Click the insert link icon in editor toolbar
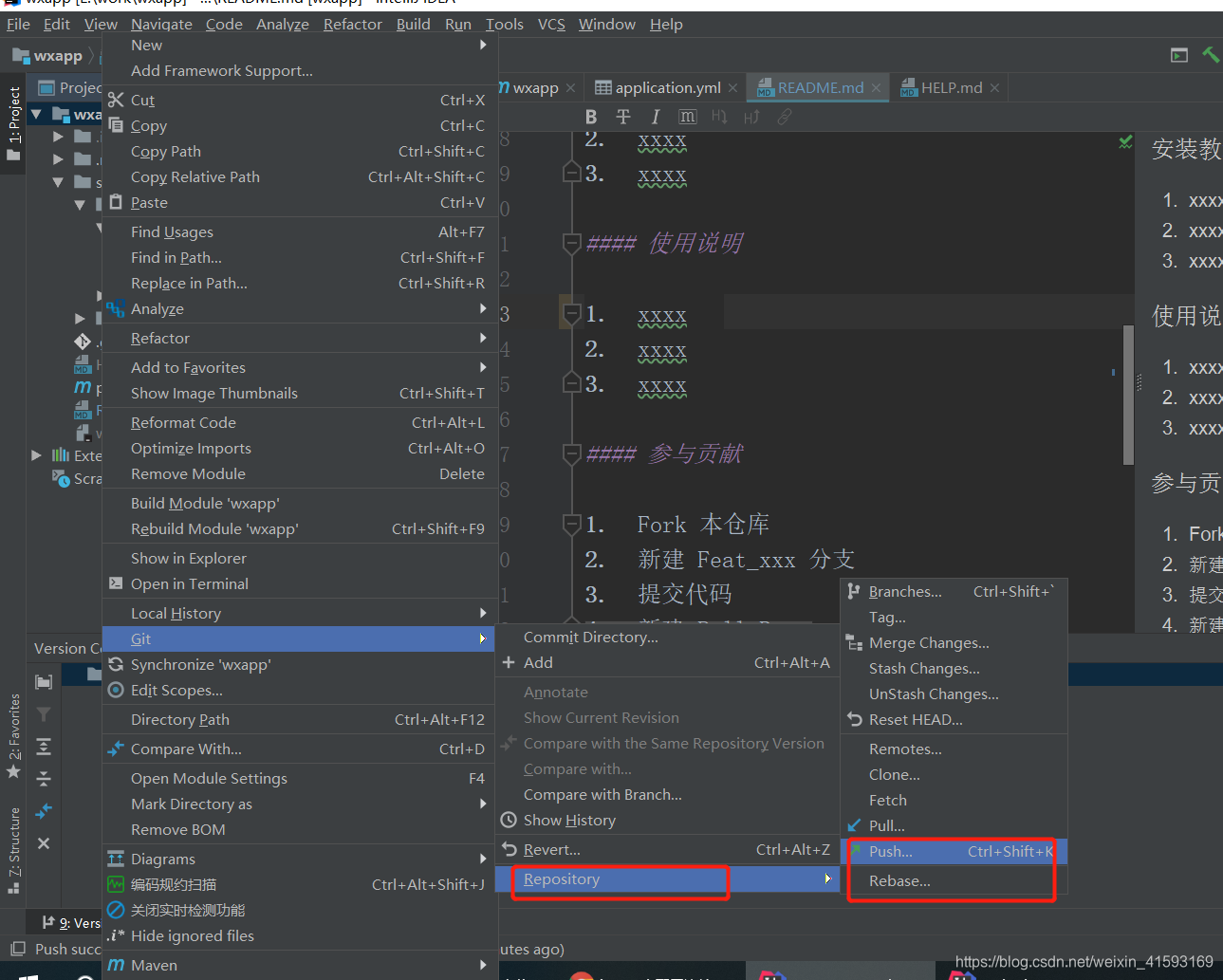This screenshot has width=1223, height=980. (785, 117)
